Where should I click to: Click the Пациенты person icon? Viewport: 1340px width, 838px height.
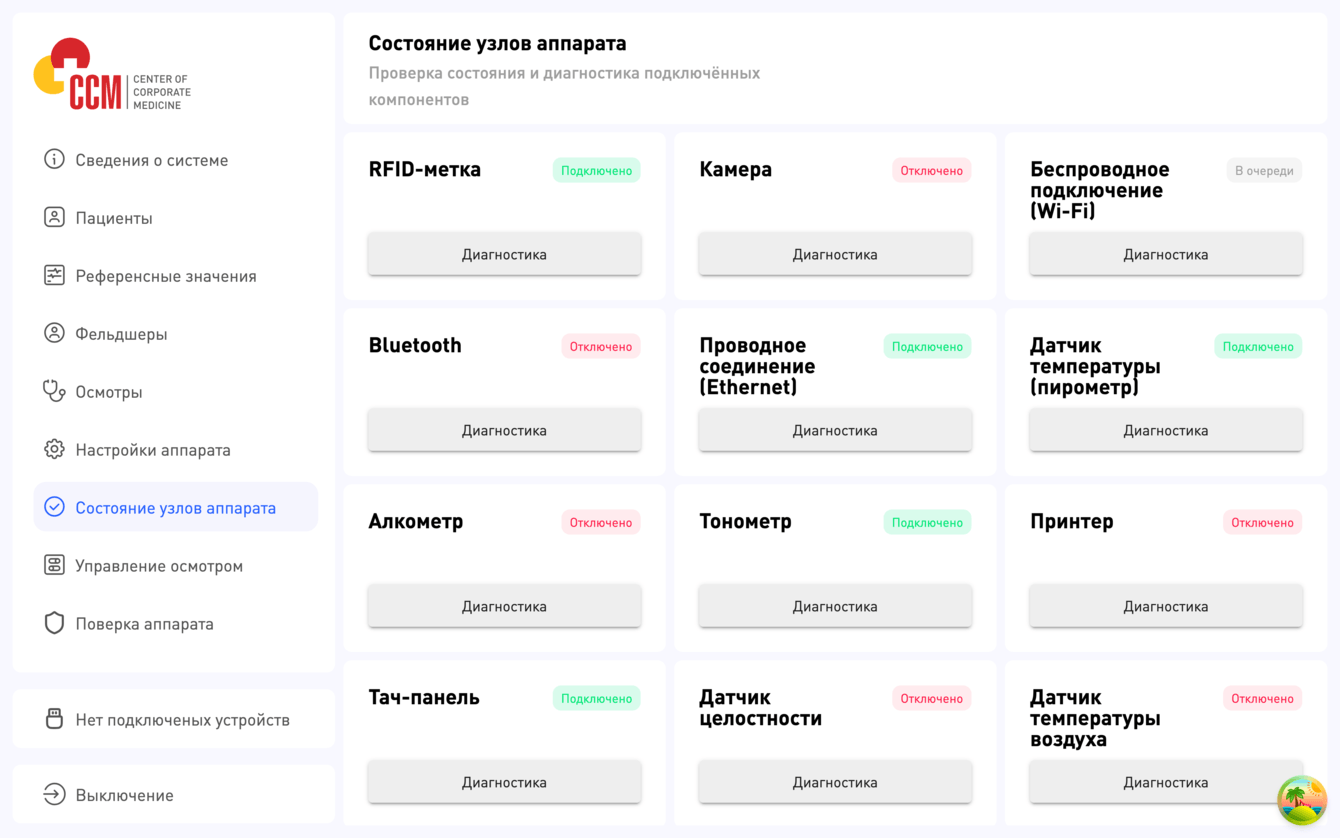54,218
